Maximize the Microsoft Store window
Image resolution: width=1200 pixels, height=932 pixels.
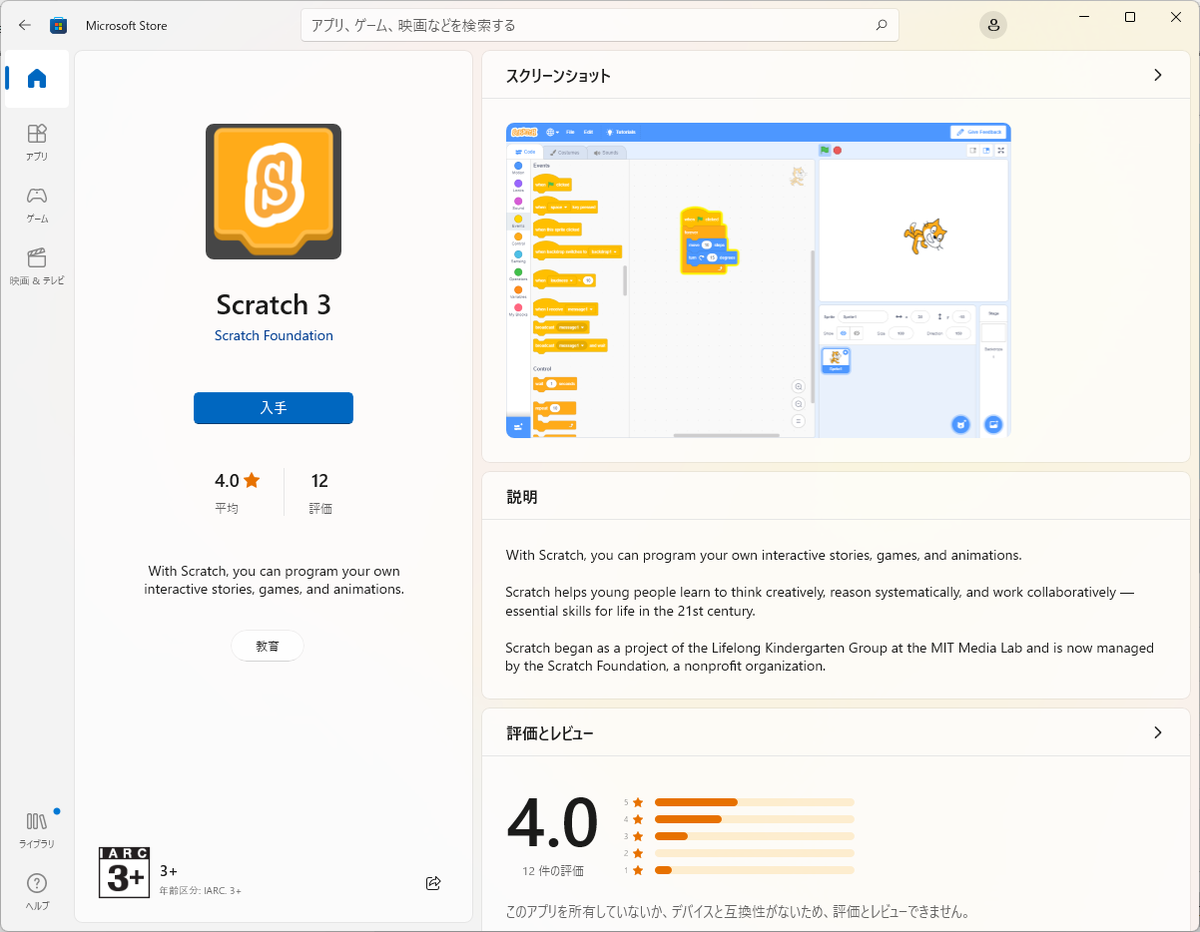[1130, 17]
